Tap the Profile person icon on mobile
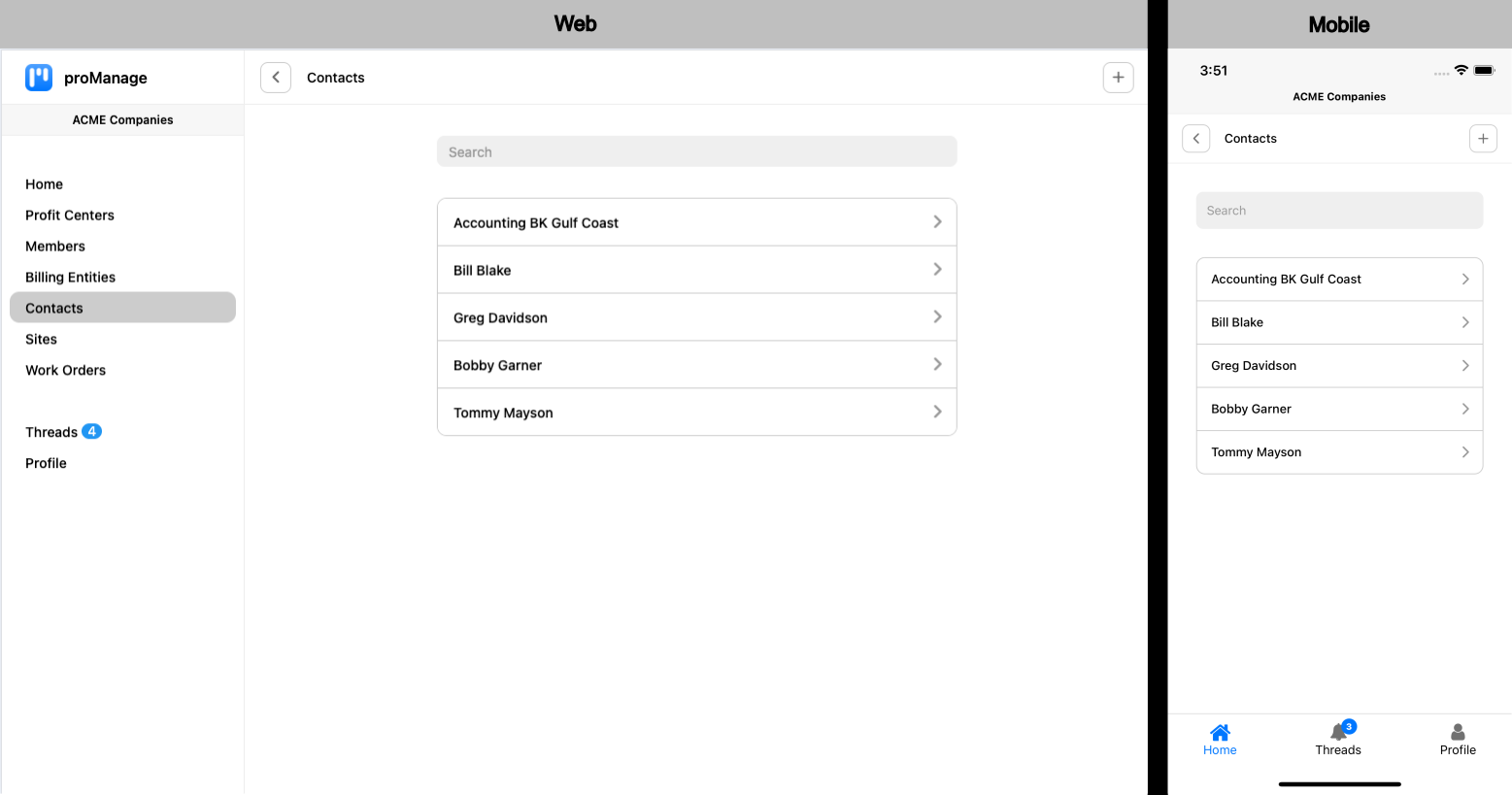The height and width of the screenshot is (795, 1512). [1458, 732]
